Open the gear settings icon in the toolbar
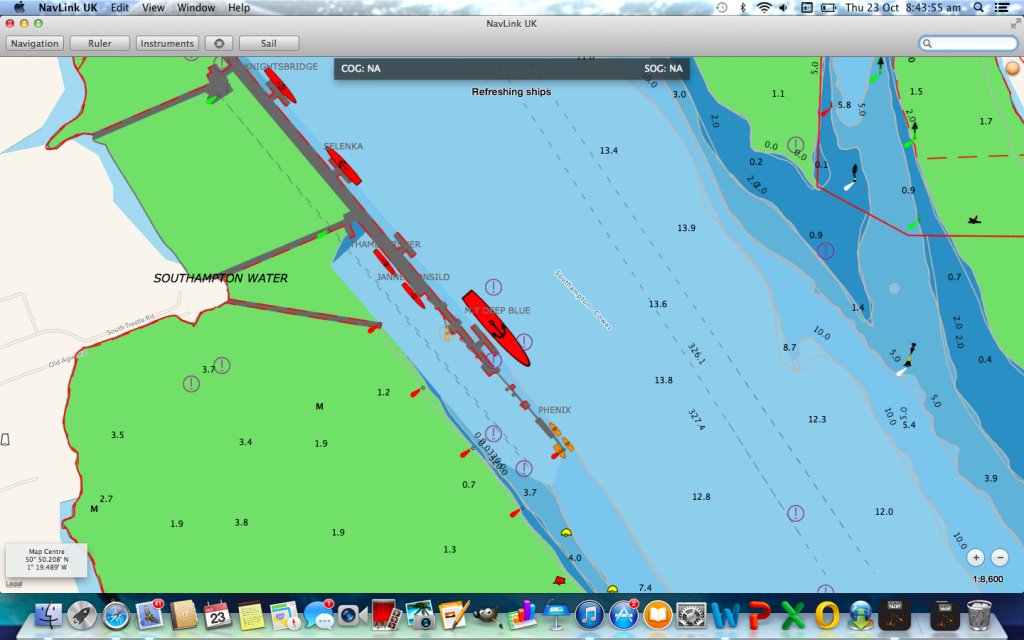 pyautogui.click(x=218, y=43)
